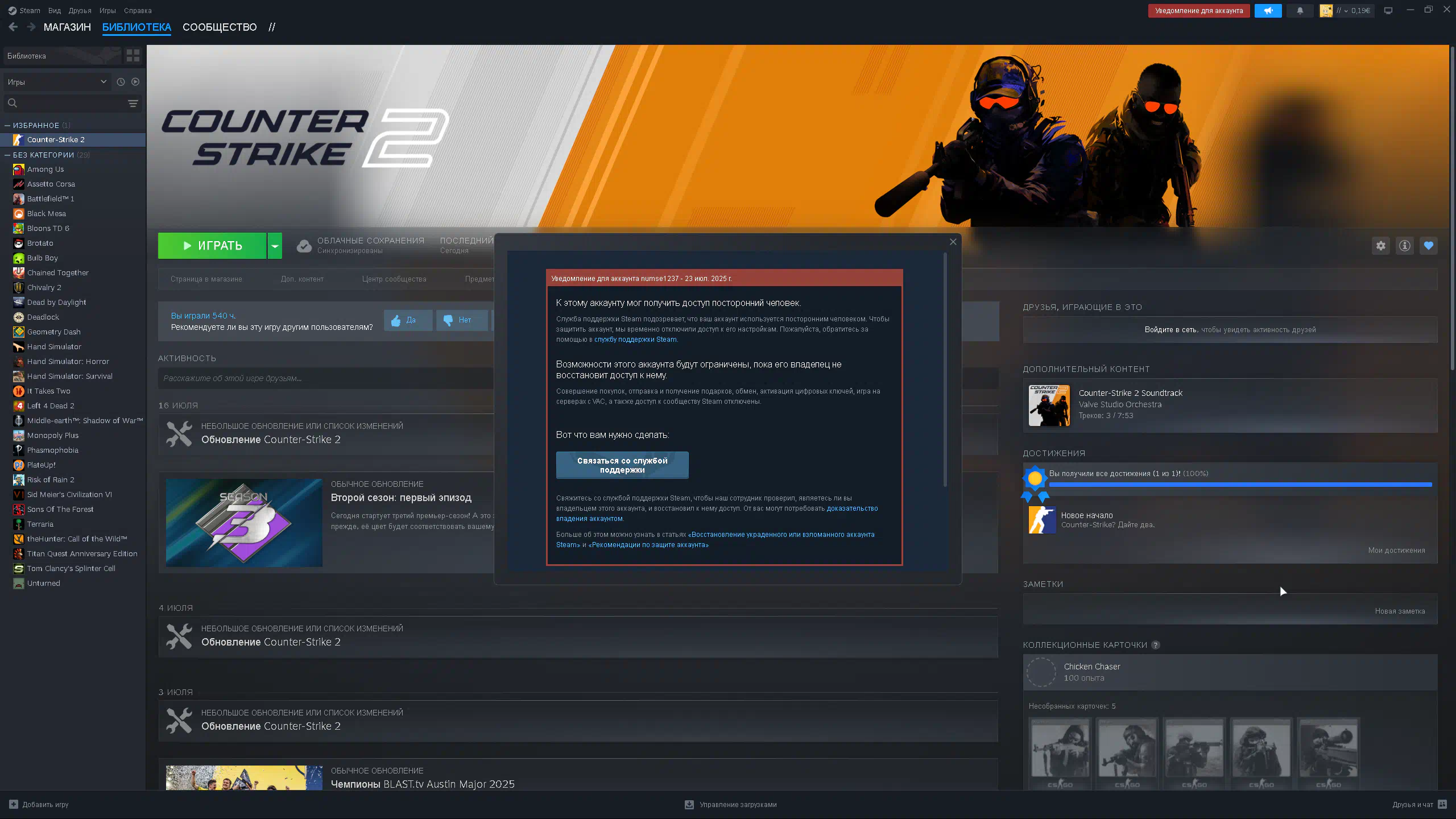Select Sid Meier's Civilization VI entry
Viewport: 1456px width, 819px height.
(73, 495)
